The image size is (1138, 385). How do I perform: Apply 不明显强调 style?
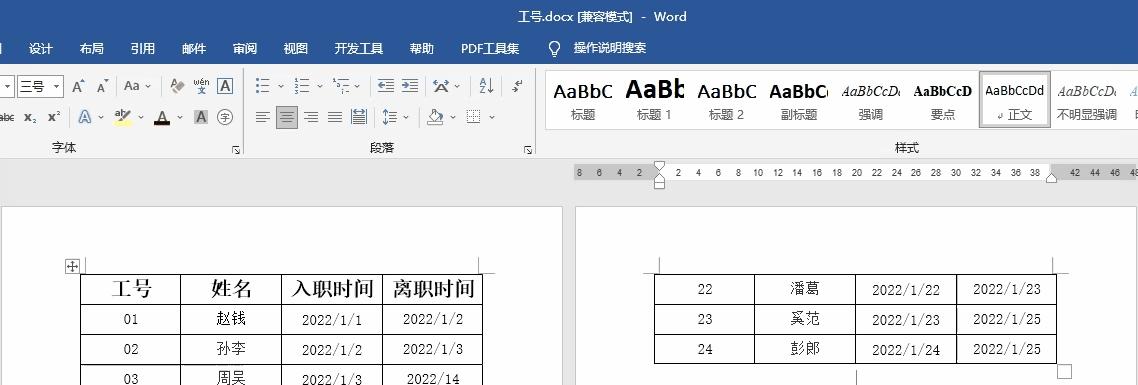1086,100
